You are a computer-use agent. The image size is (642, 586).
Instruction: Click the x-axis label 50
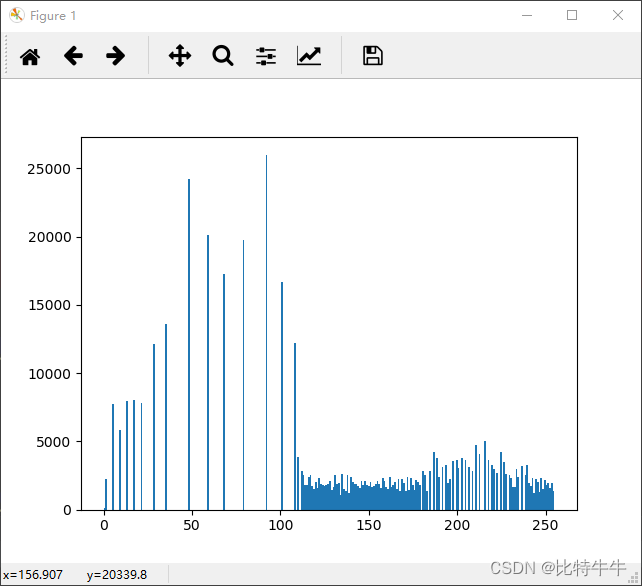pos(191,525)
